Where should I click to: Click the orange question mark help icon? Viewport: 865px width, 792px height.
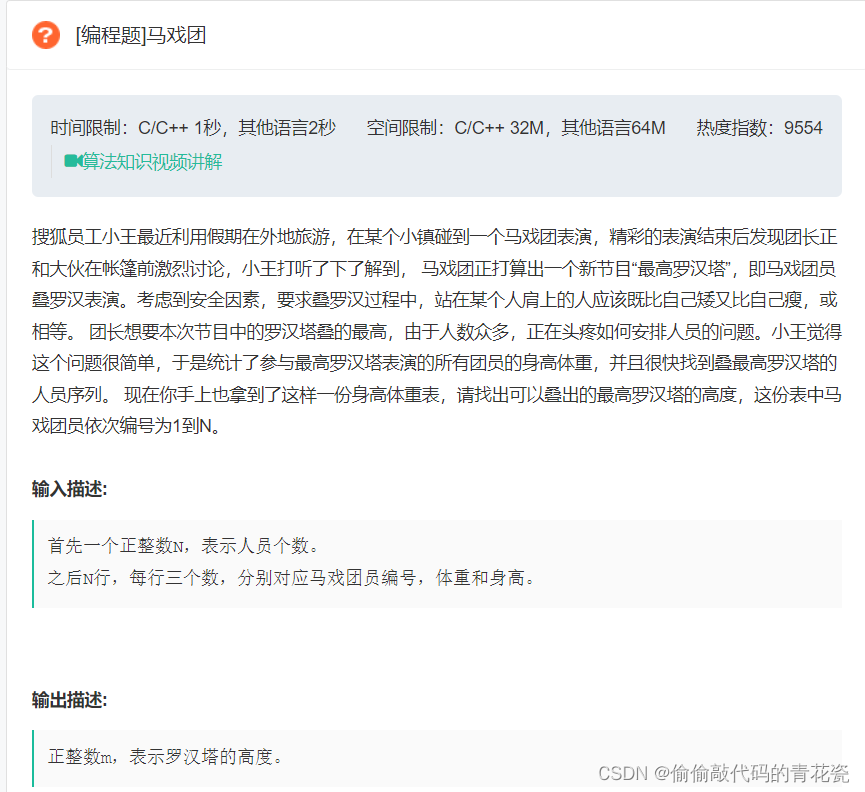pyautogui.click(x=44, y=34)
